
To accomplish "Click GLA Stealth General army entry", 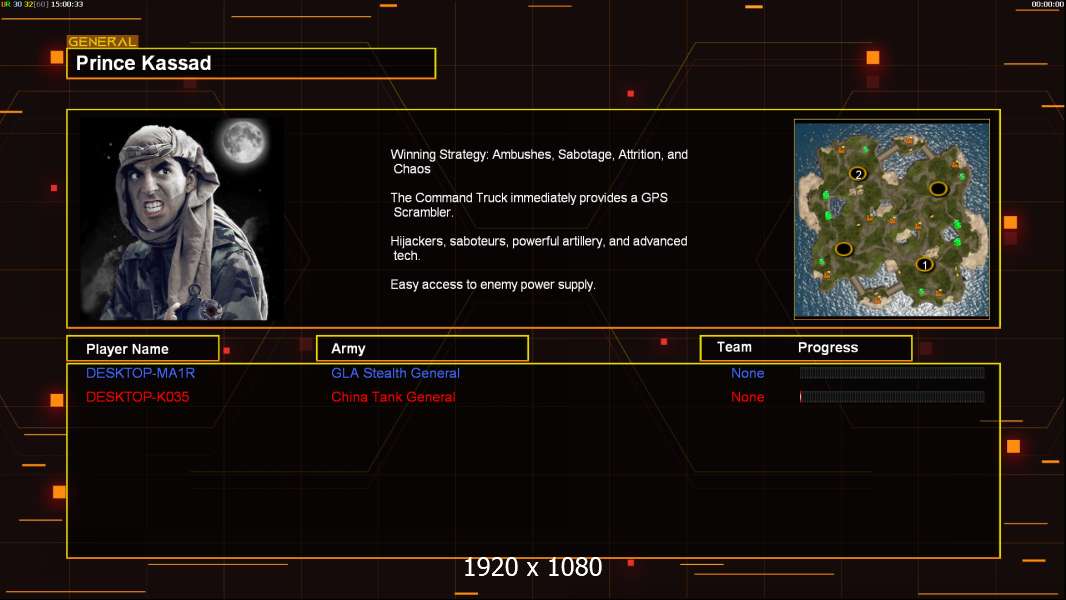I will coord(395,373).
